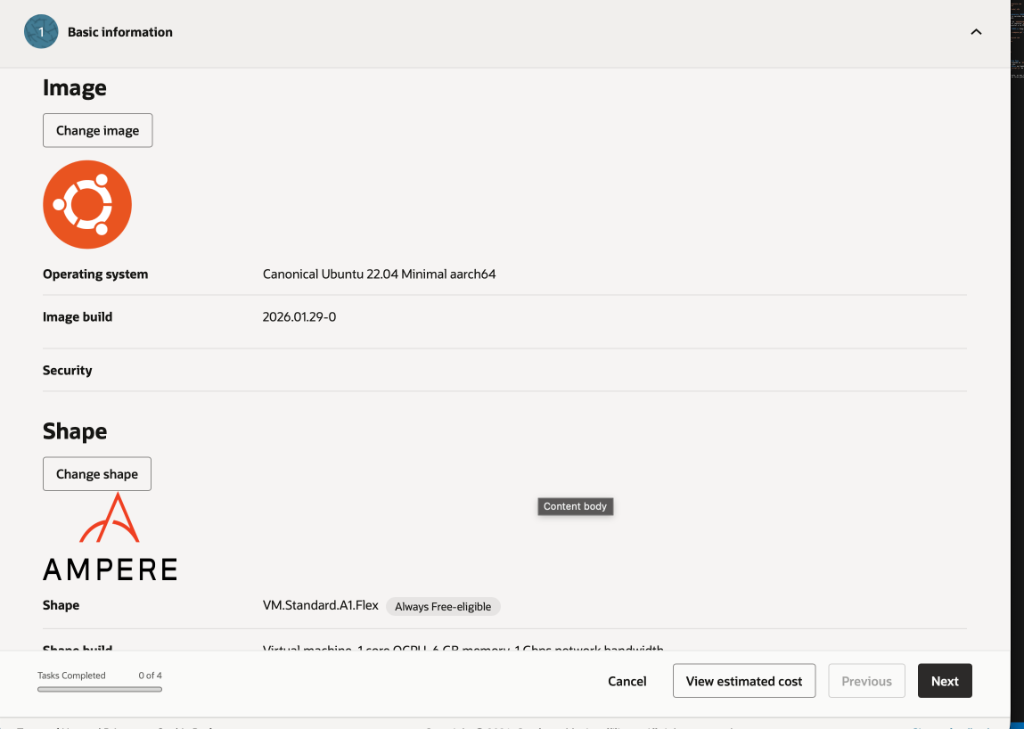Click the Always Free-eligible badge
Viewport: 1024px width, 729px height.
443,606
